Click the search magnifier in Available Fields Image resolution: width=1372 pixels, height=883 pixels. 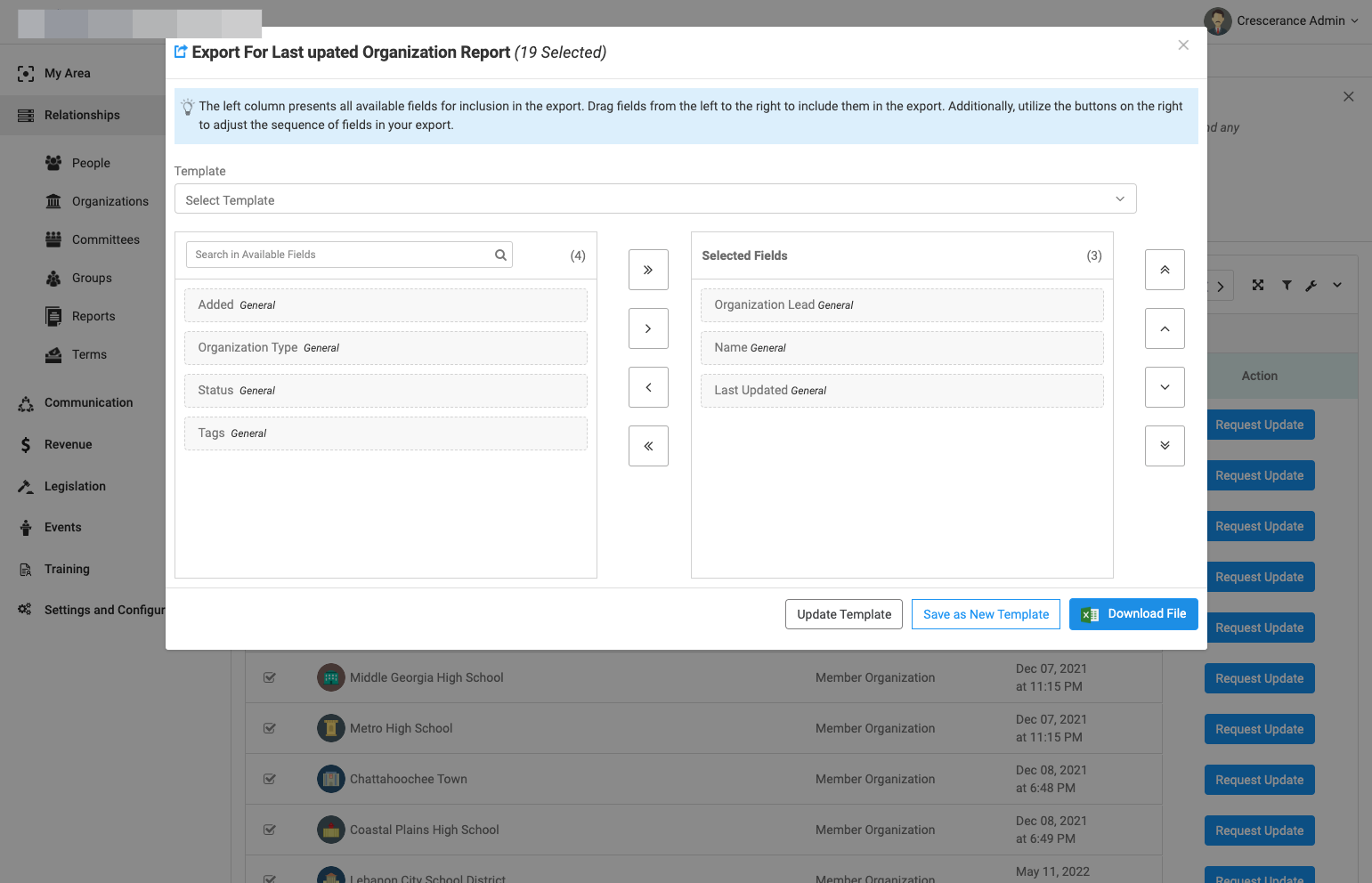[500, 255]
